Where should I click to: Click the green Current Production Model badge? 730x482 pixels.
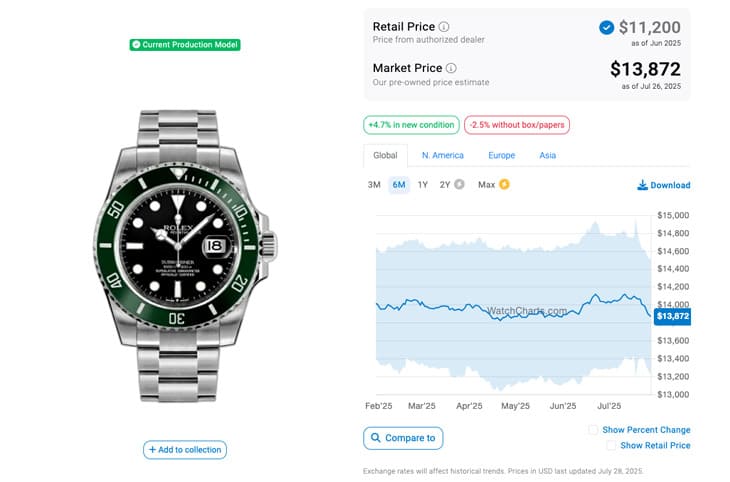coord(185,45)
